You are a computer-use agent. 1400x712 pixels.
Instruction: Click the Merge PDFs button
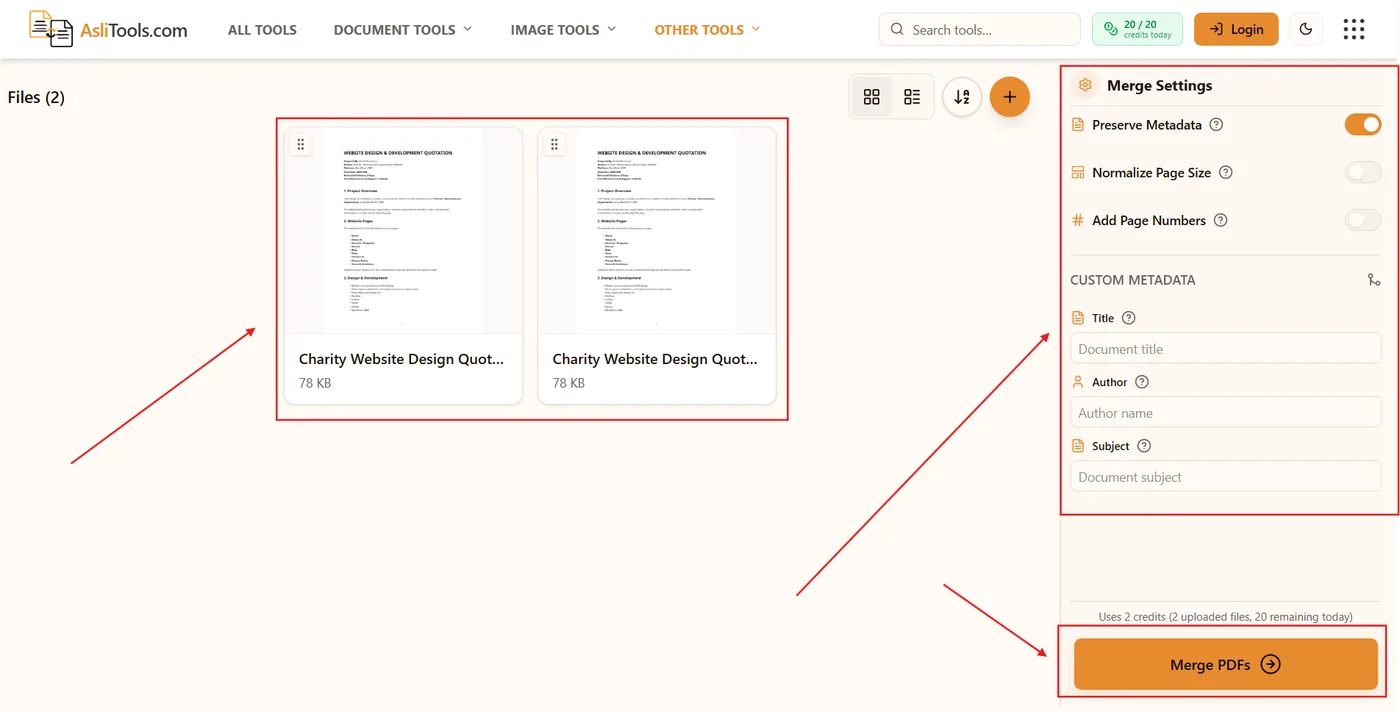click(1226, 664)
